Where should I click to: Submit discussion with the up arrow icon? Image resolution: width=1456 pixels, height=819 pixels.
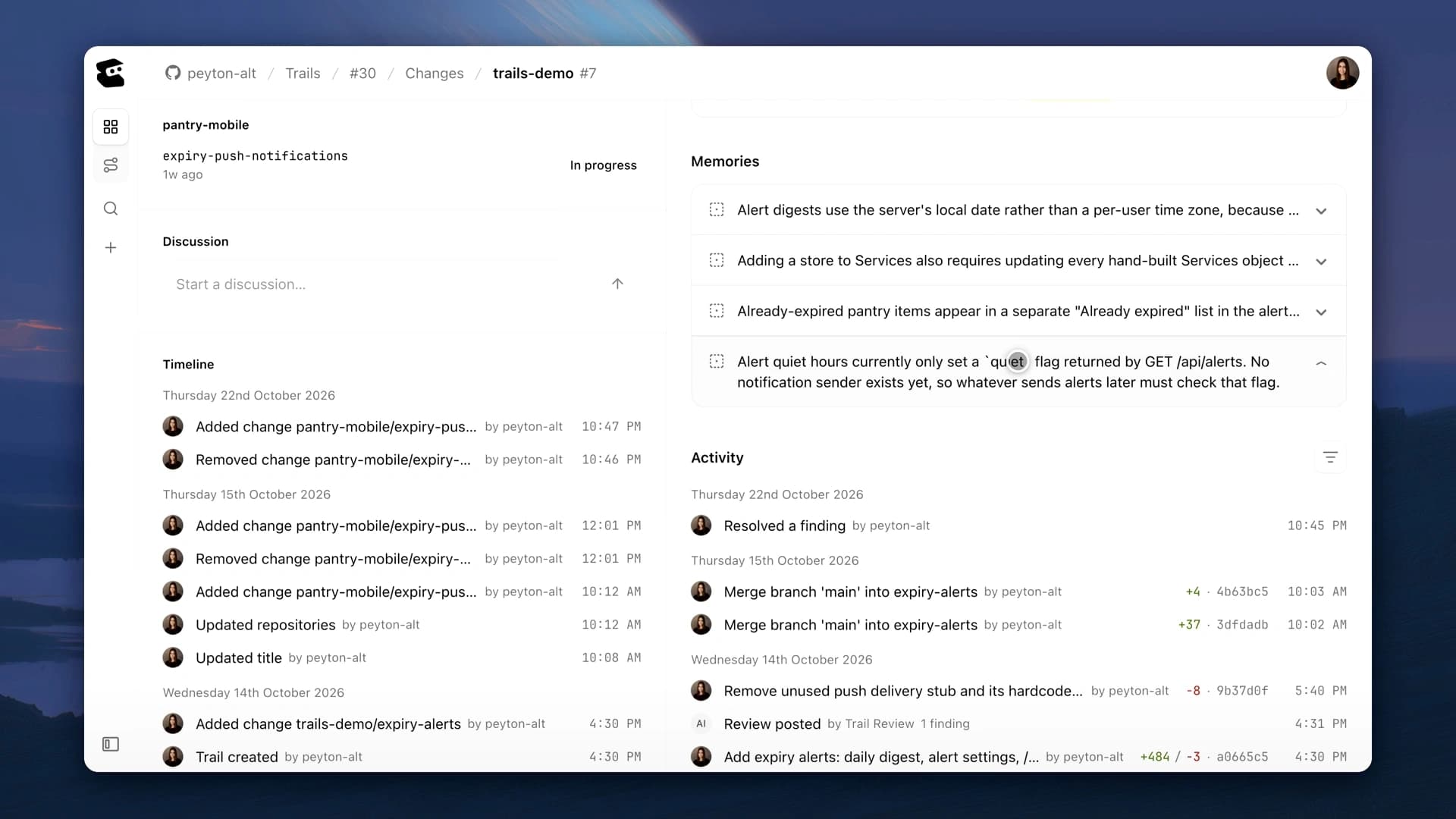tap(617, 284)
